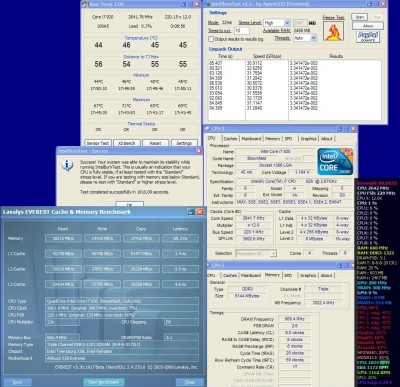Viewport: 400px width, 387px height.
Task: Close the IntelBurnTest Success dialog
Action: click(x=199, y=151)
